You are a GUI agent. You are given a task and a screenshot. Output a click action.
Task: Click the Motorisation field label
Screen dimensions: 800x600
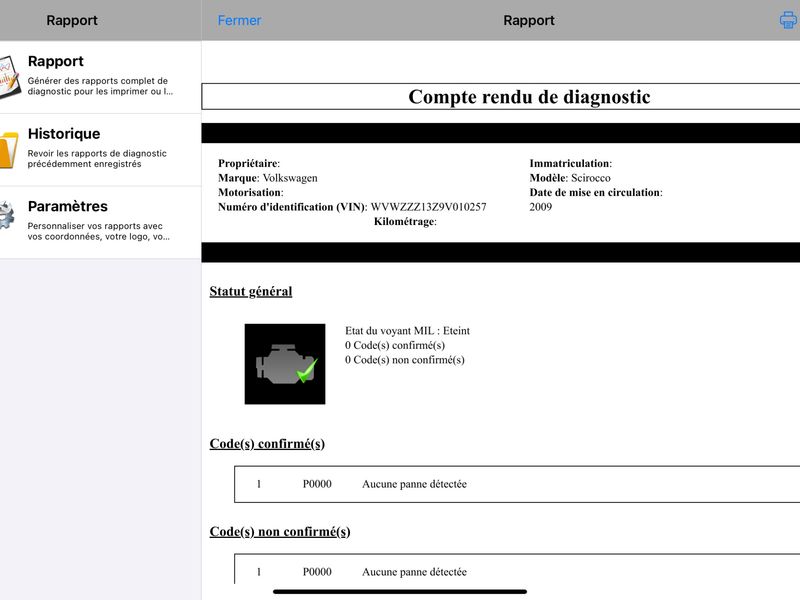pyautogui.click(x=251, y=192)
